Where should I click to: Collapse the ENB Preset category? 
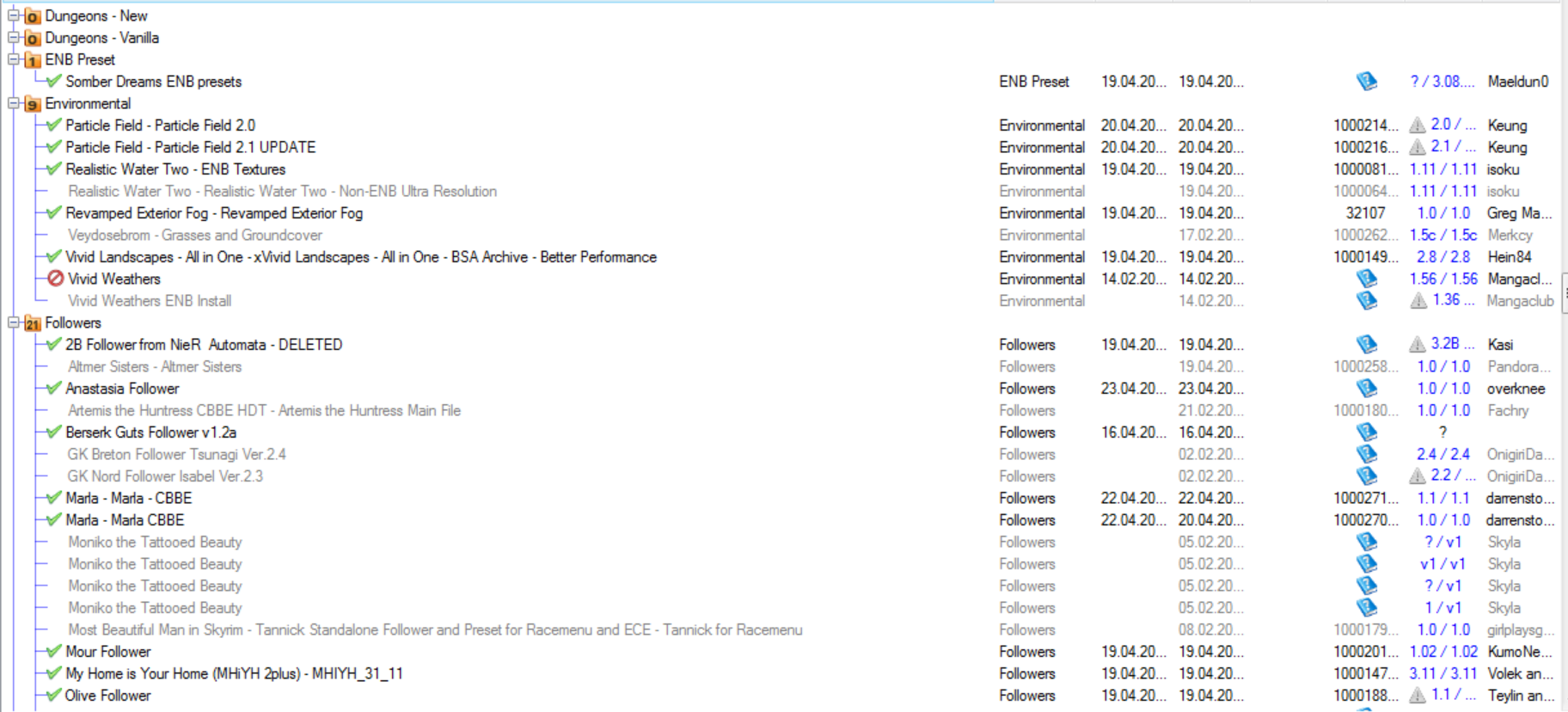click(x=14, y=59)
